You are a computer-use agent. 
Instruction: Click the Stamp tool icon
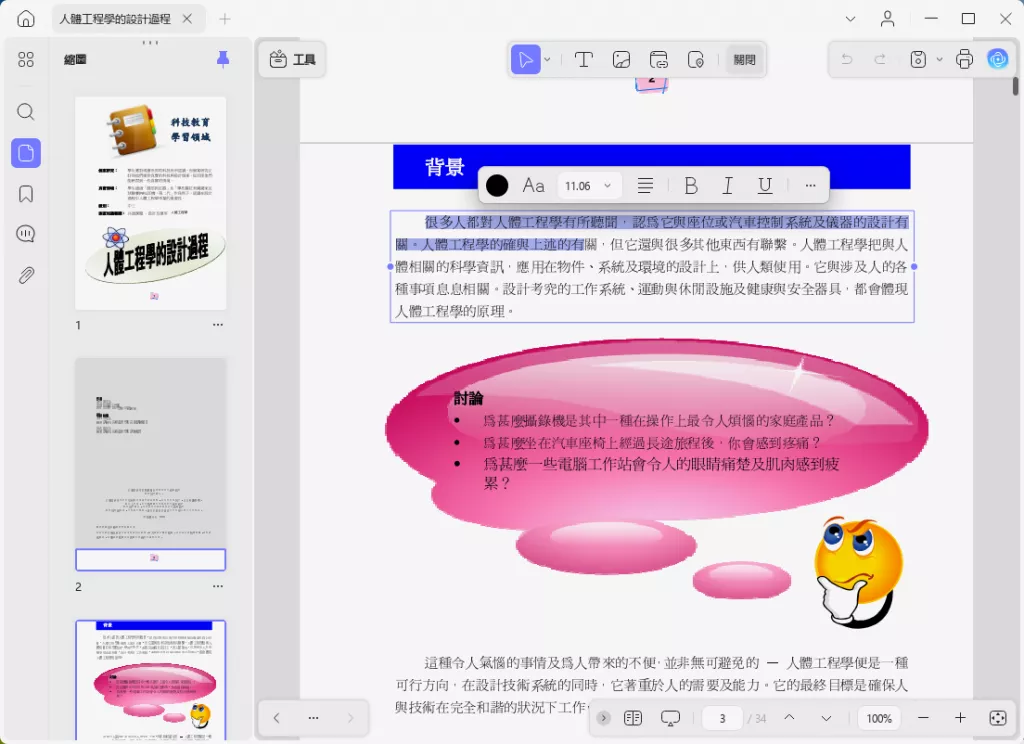[x=695, y=59]
